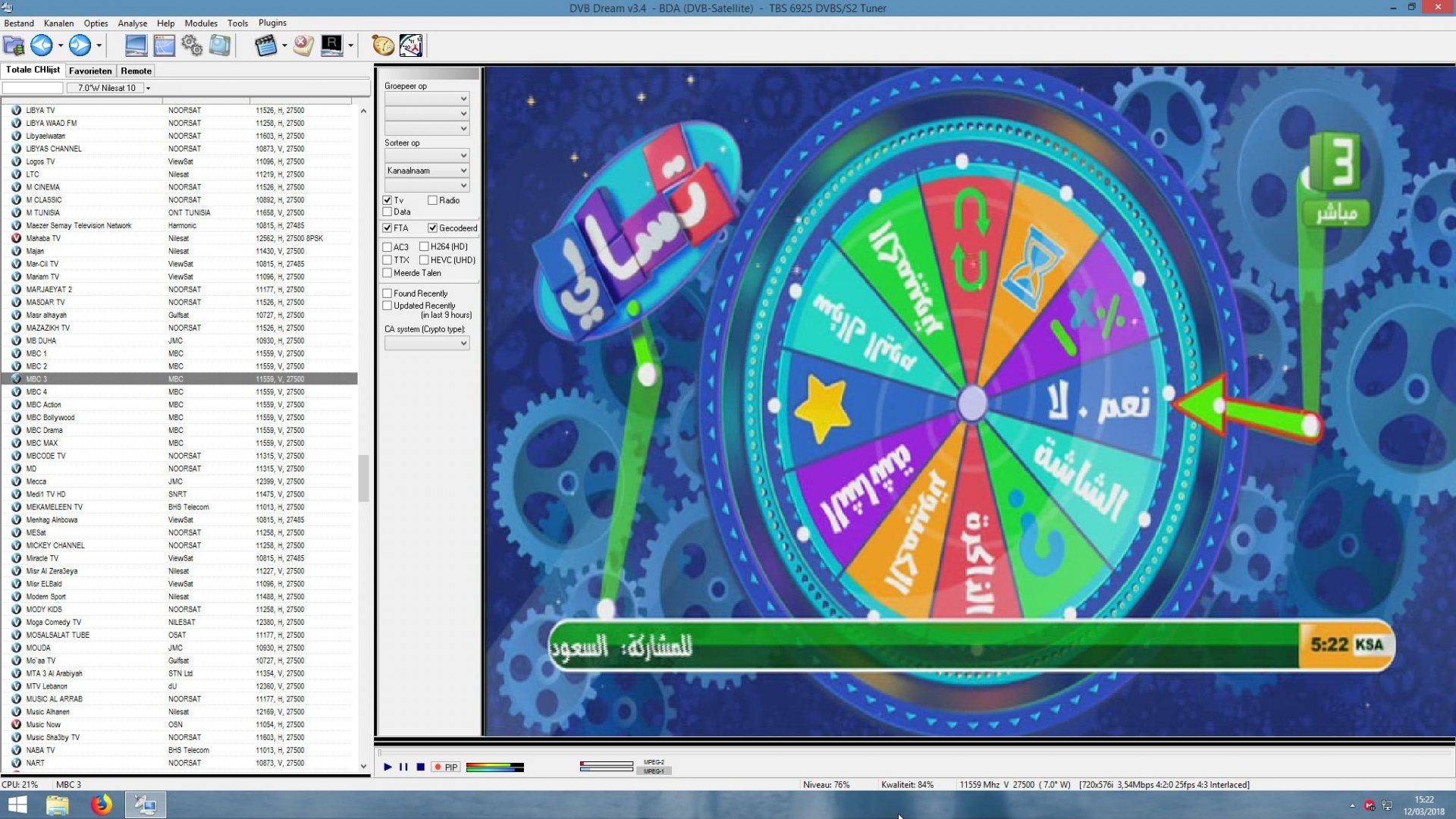
Task: Click the signal meter icon on toolbar
Action: [411, 45]
